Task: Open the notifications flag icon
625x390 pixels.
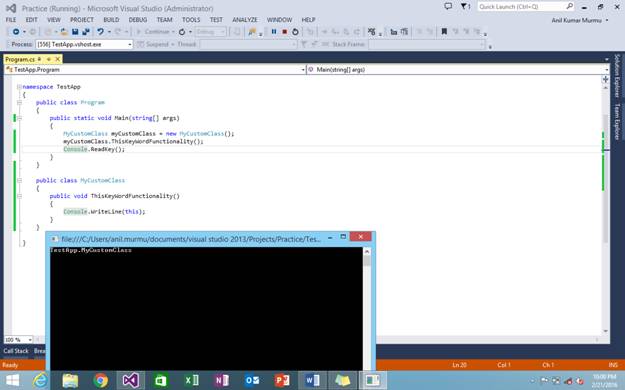Action: [465, 6]
